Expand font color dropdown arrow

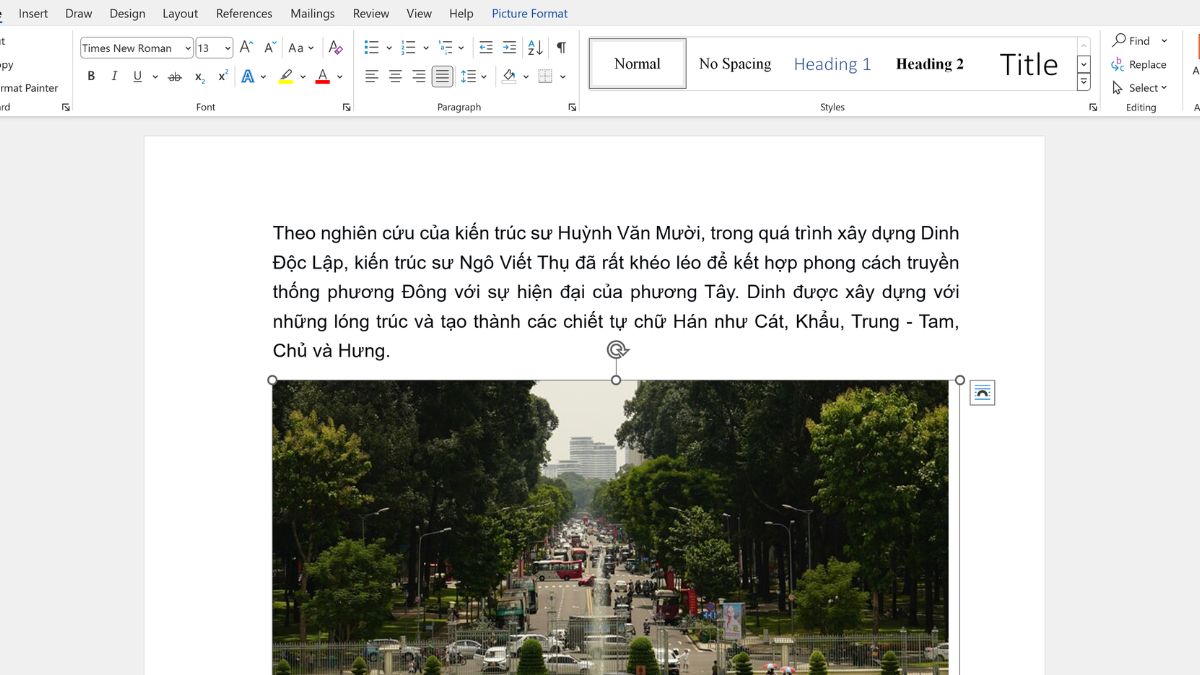click(x=340, y=77)
